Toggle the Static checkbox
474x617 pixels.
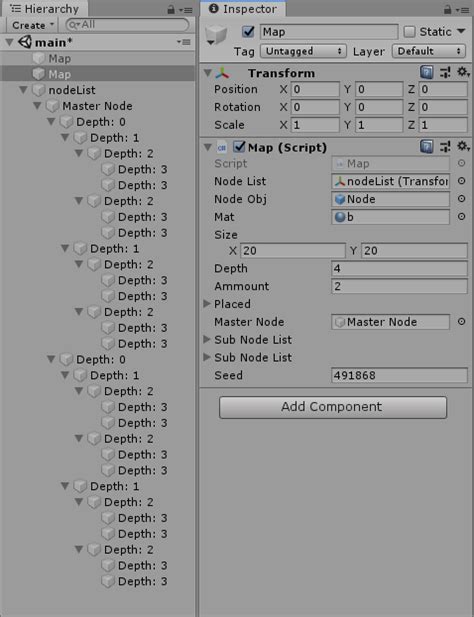[409, 31]
